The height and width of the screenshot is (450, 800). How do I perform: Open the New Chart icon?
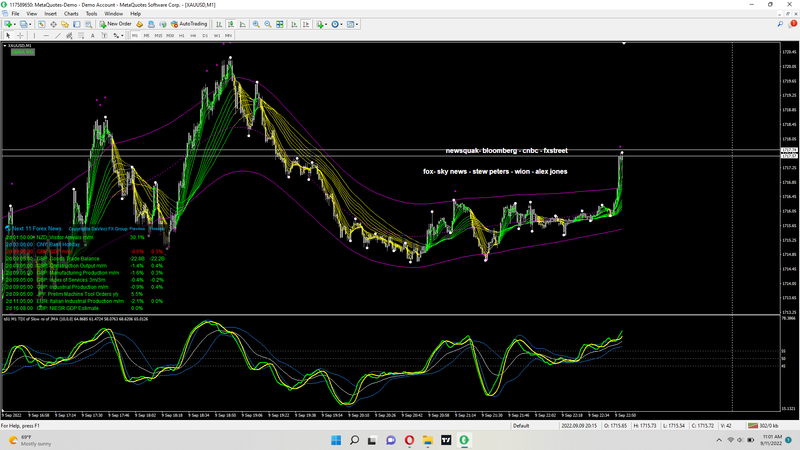[x=8, y=24]
